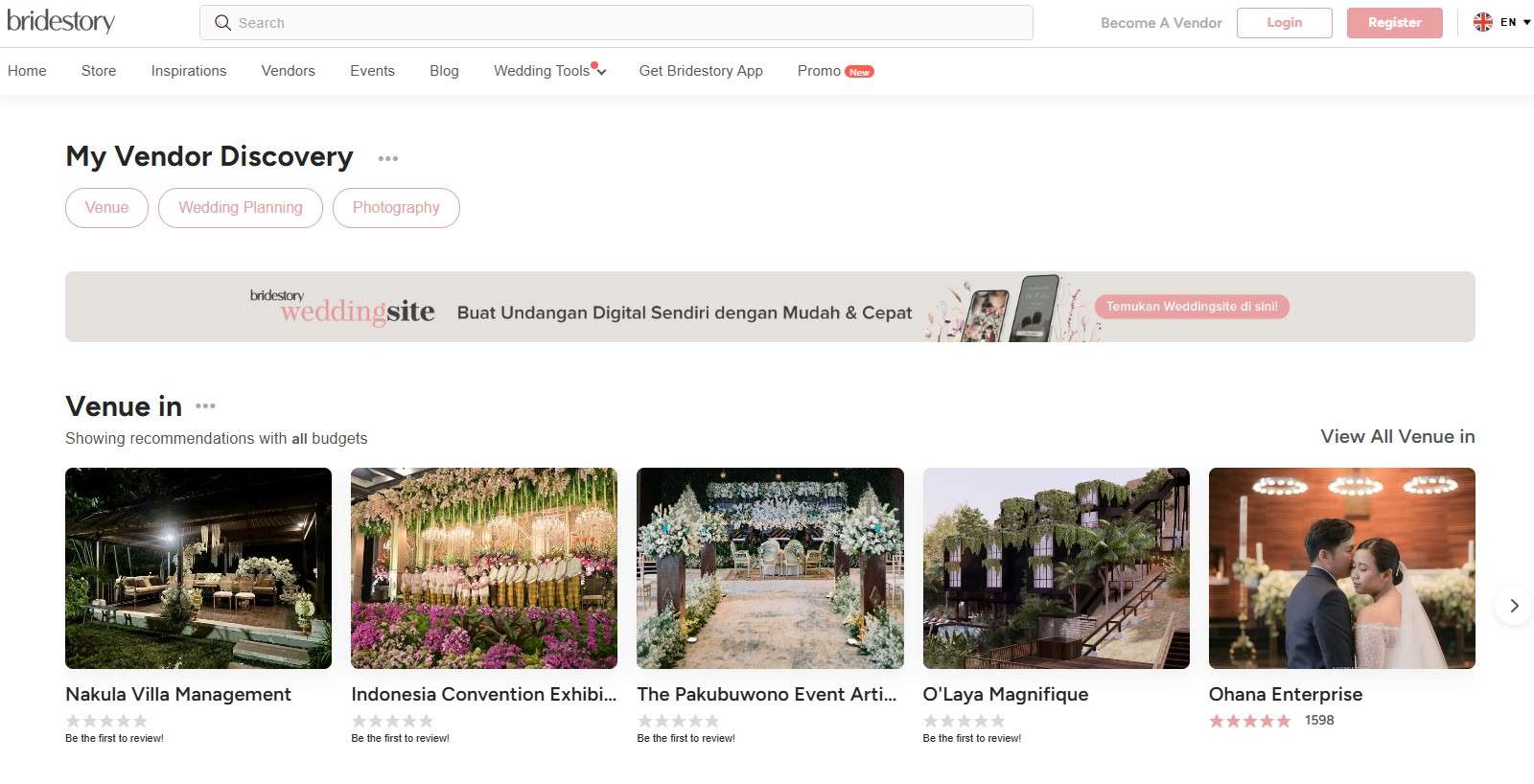Click the Bridestory logo
The image size is (1534, 784).
point(60,21)
